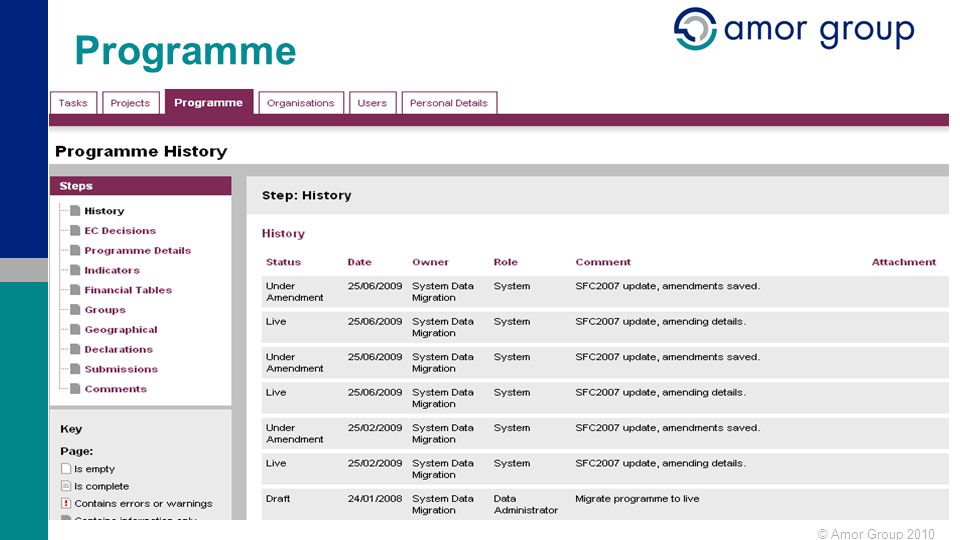Screen dimensions: 960x540
Task: Switch to the Projects tab
Action: click(x=130, y=103)
